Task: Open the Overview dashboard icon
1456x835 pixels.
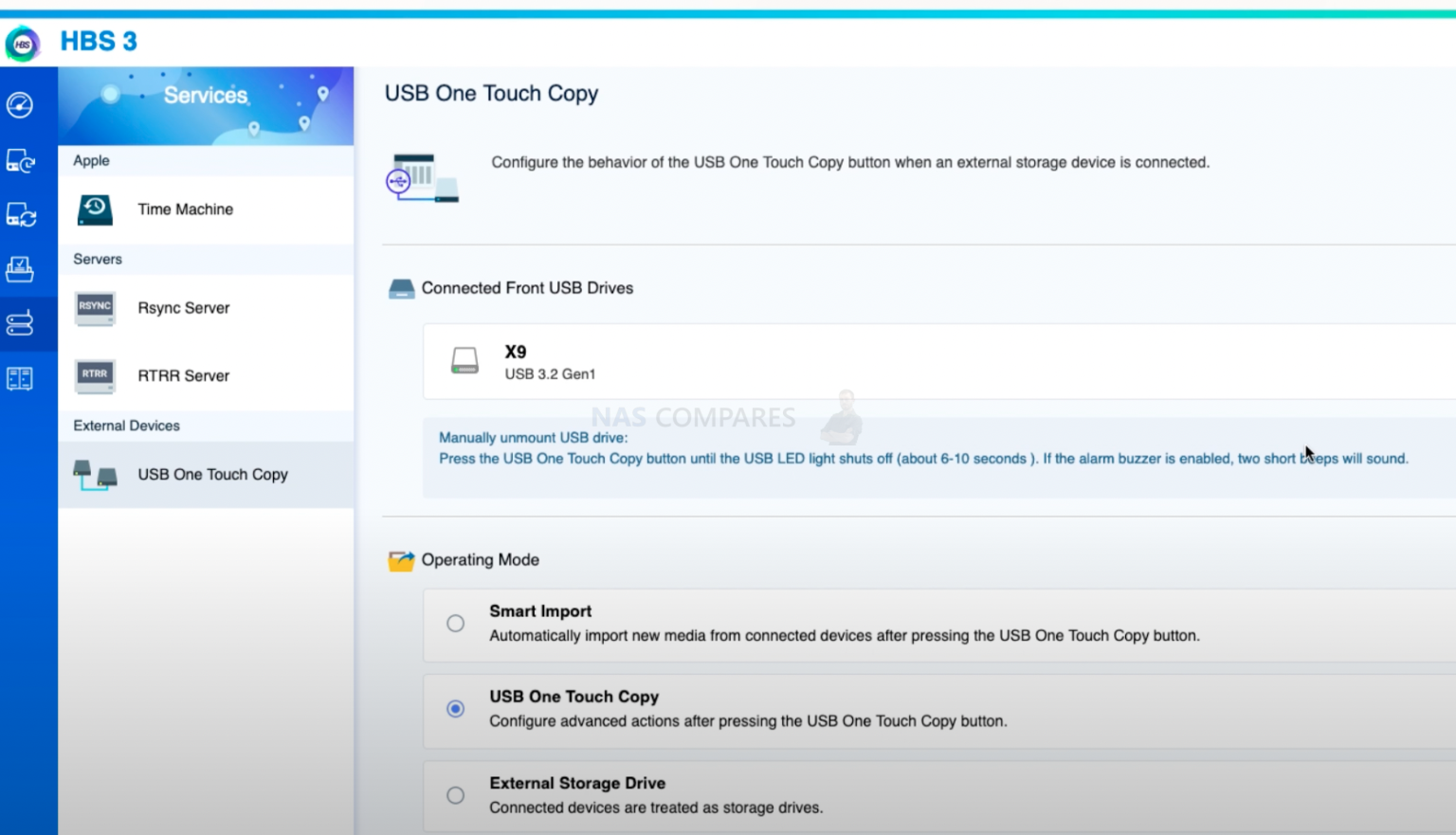Action: coord(21,104)
